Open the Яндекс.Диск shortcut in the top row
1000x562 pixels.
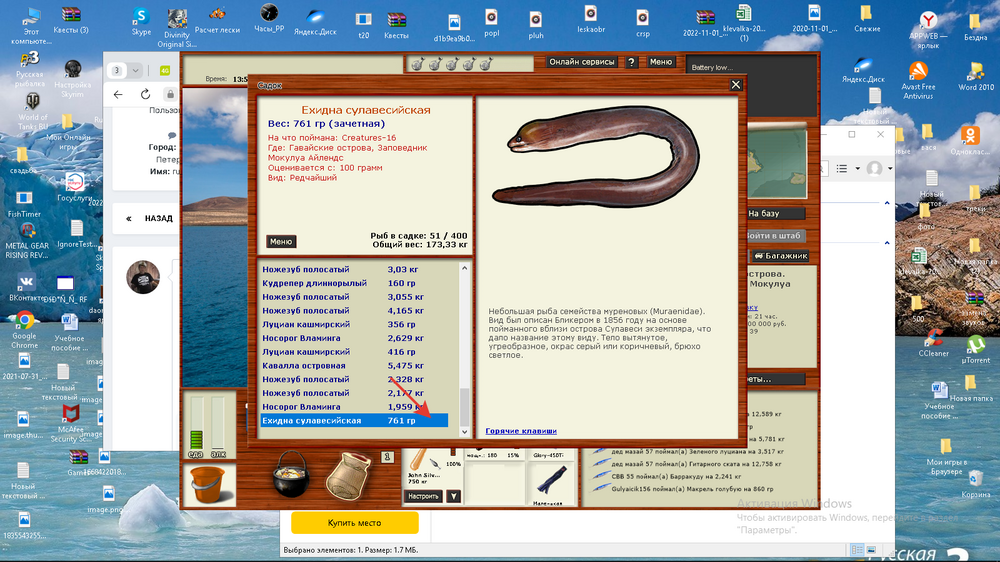coord(315,21)
